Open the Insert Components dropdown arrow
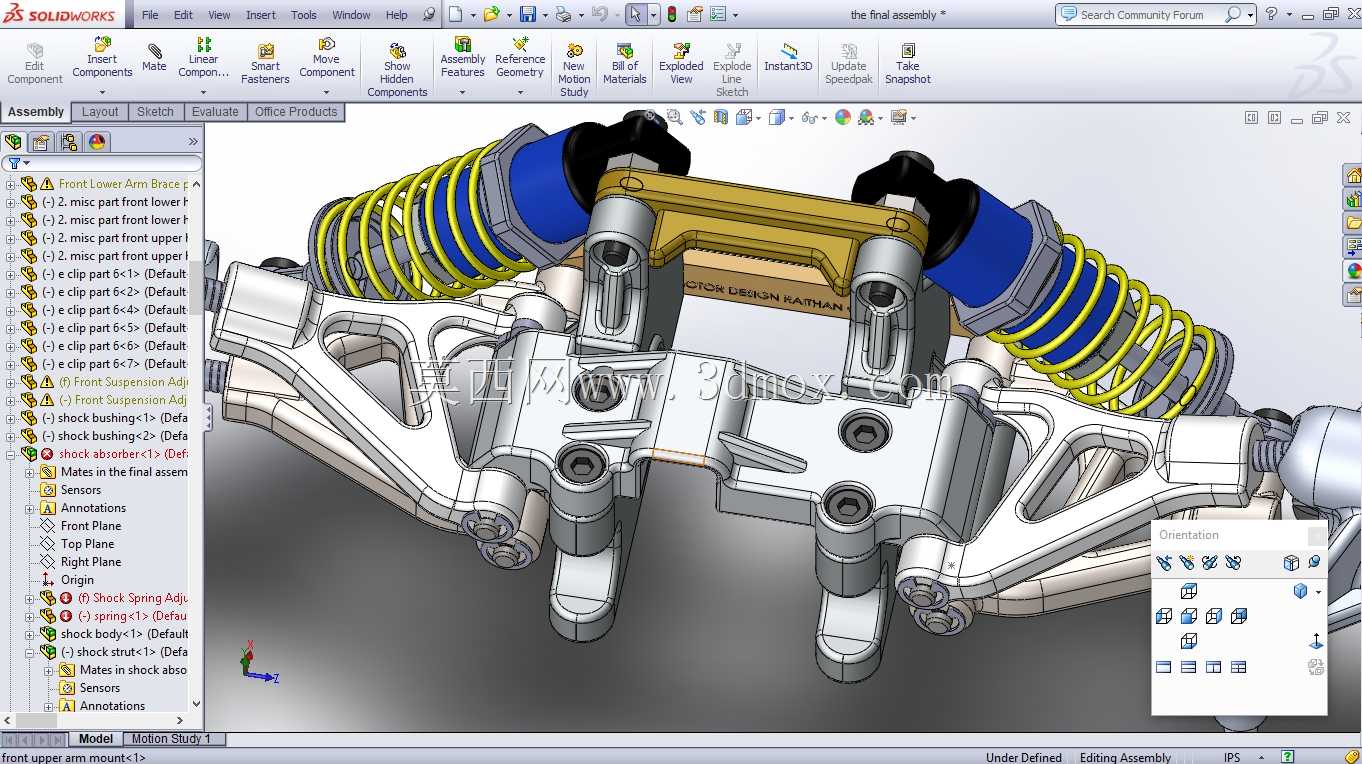The height and width of the screenshot is (764, 1362). pos(102,93)
